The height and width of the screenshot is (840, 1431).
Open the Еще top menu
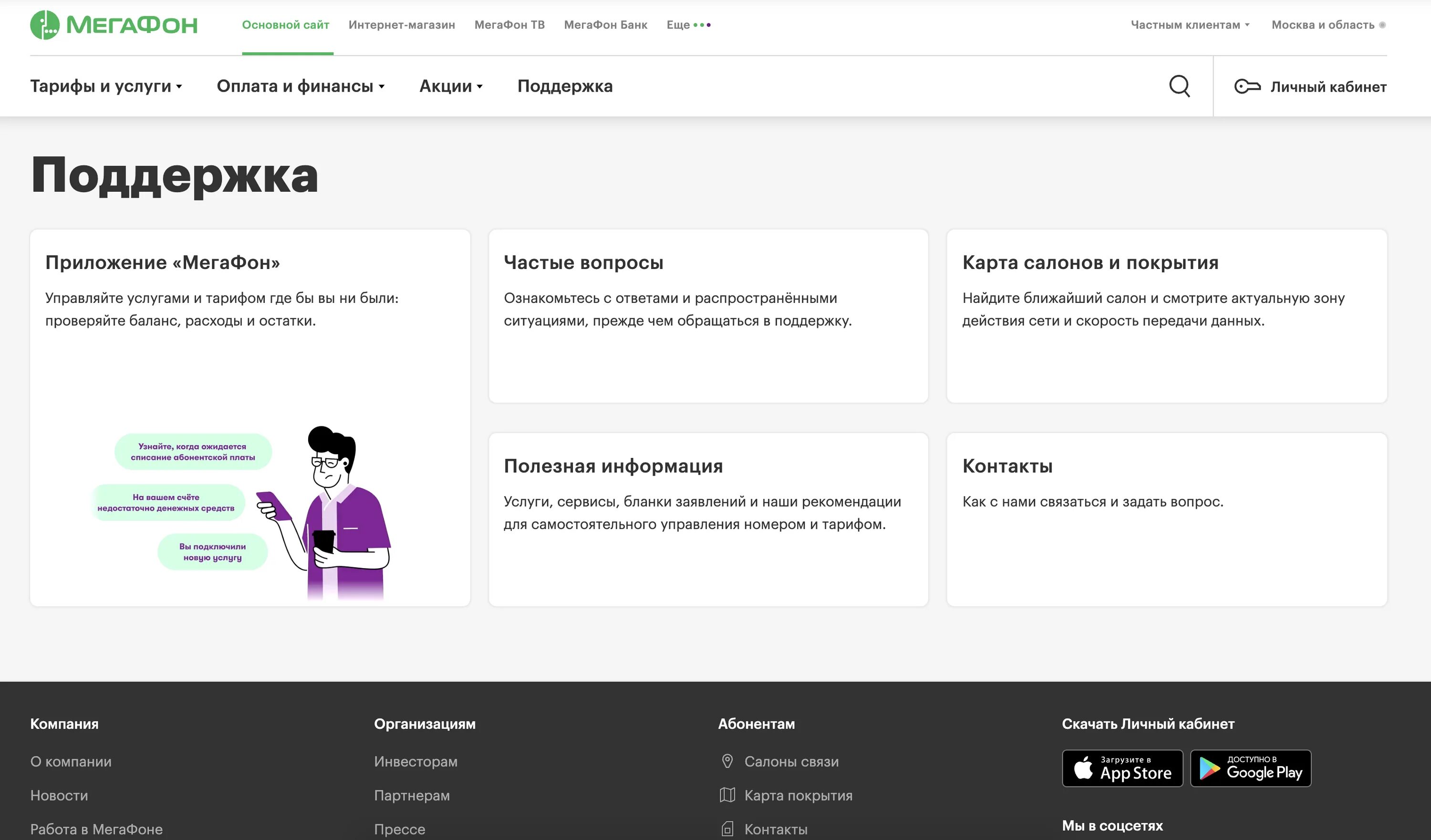coord(689,25)
